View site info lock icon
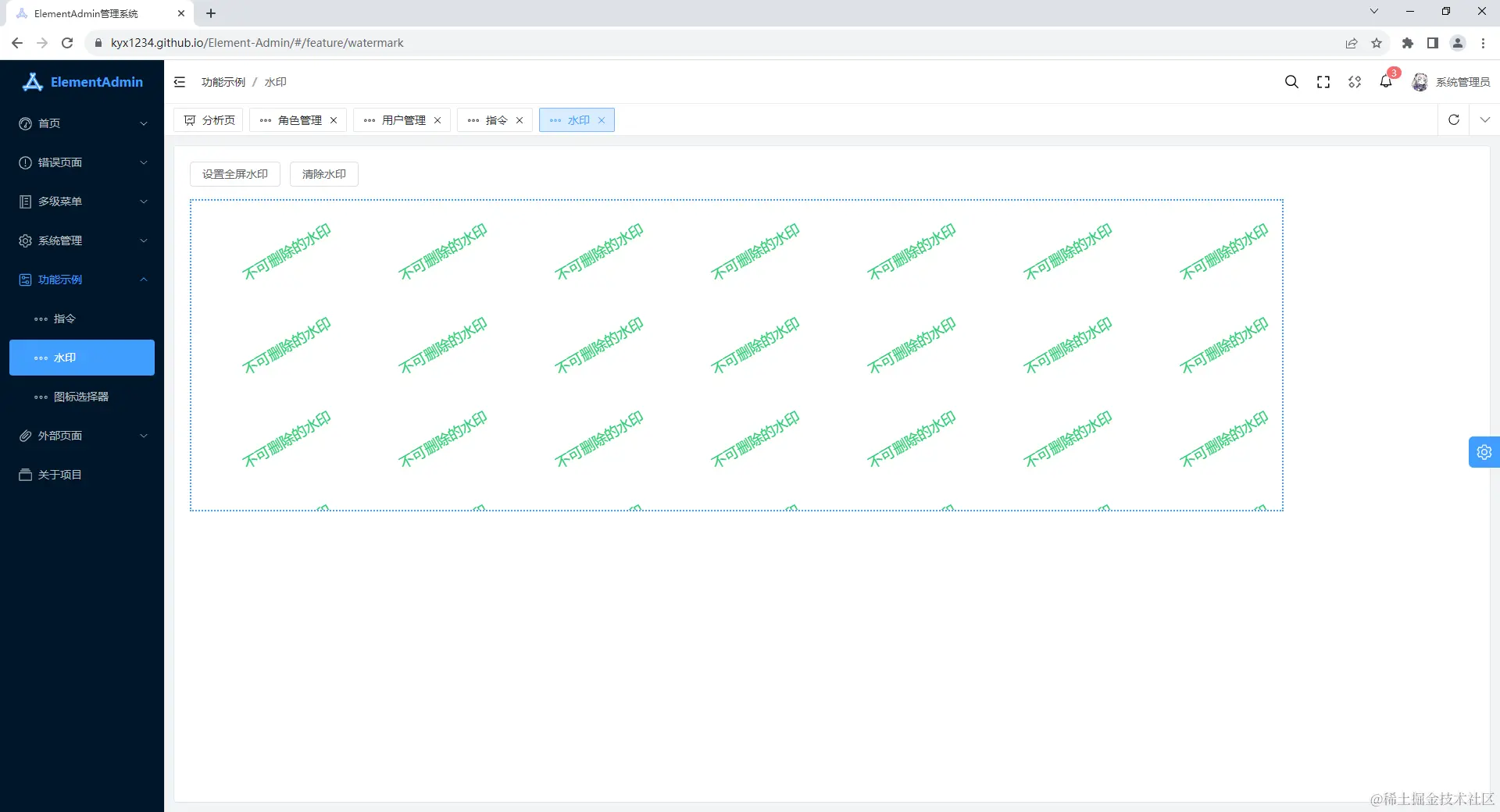 98,43
